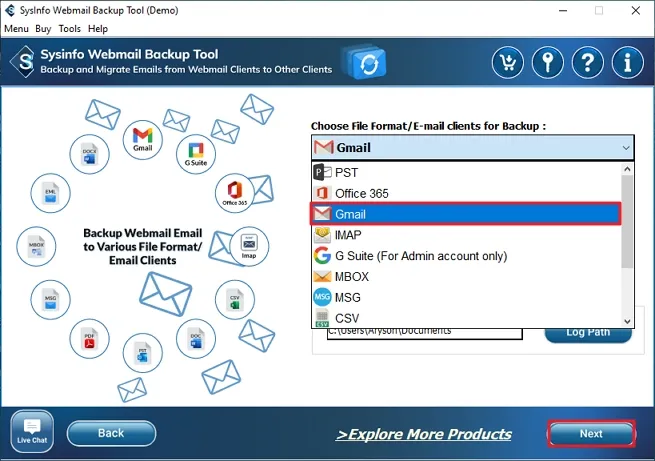Screen dimensions: 655x461
Task: Open the question mark help icon
Action: (x=588, y=63)
